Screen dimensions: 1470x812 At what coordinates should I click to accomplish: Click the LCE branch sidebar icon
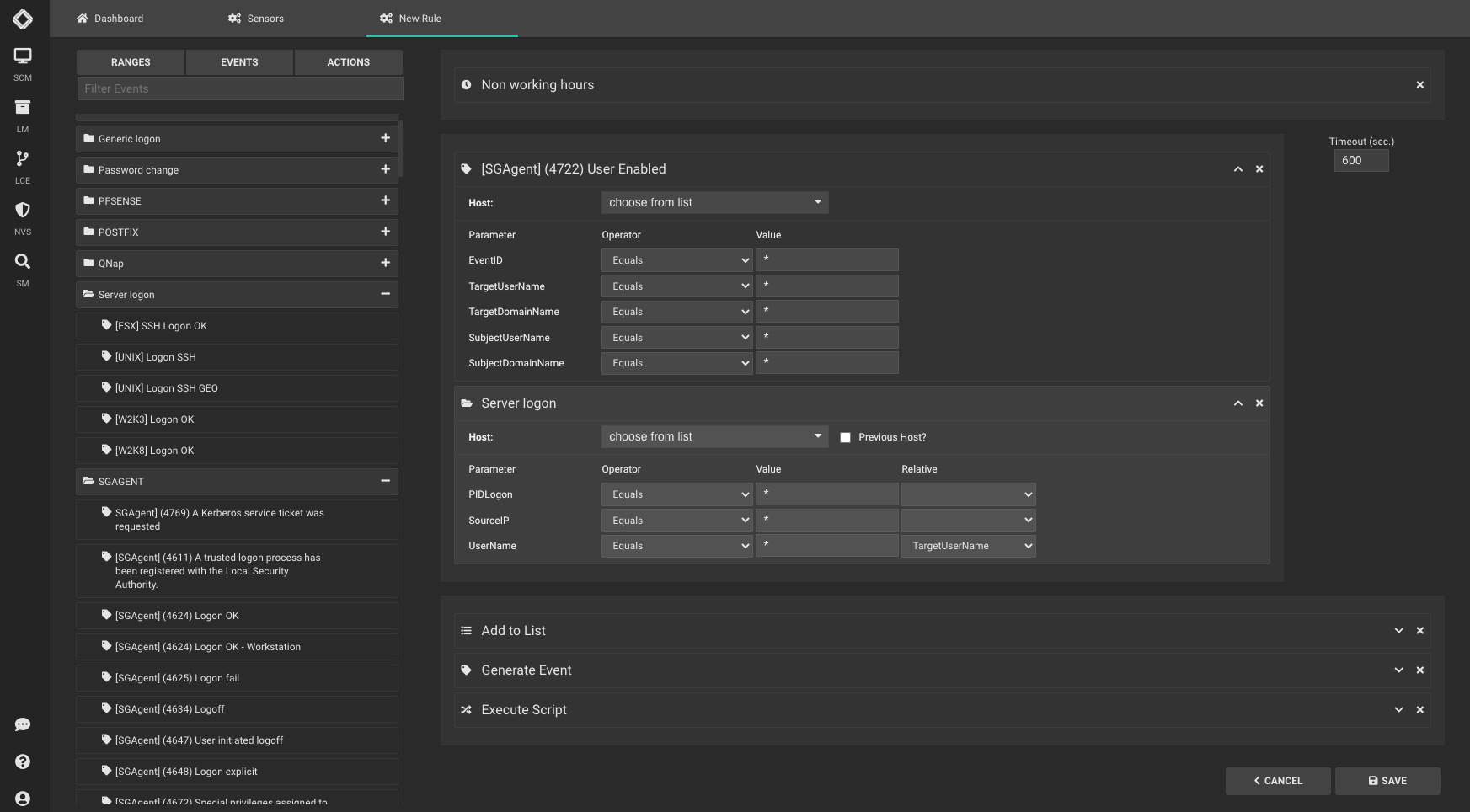click(23, 159)
